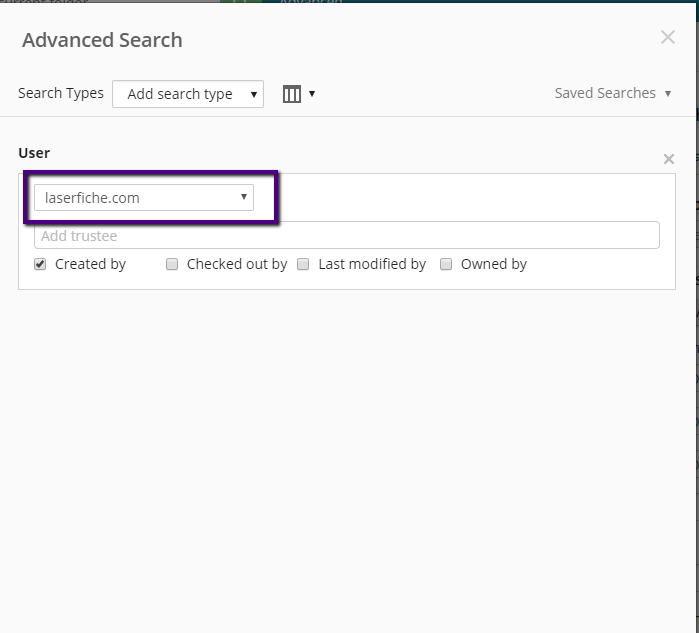Uncheck the Created by checkbox

click(40, 264)
